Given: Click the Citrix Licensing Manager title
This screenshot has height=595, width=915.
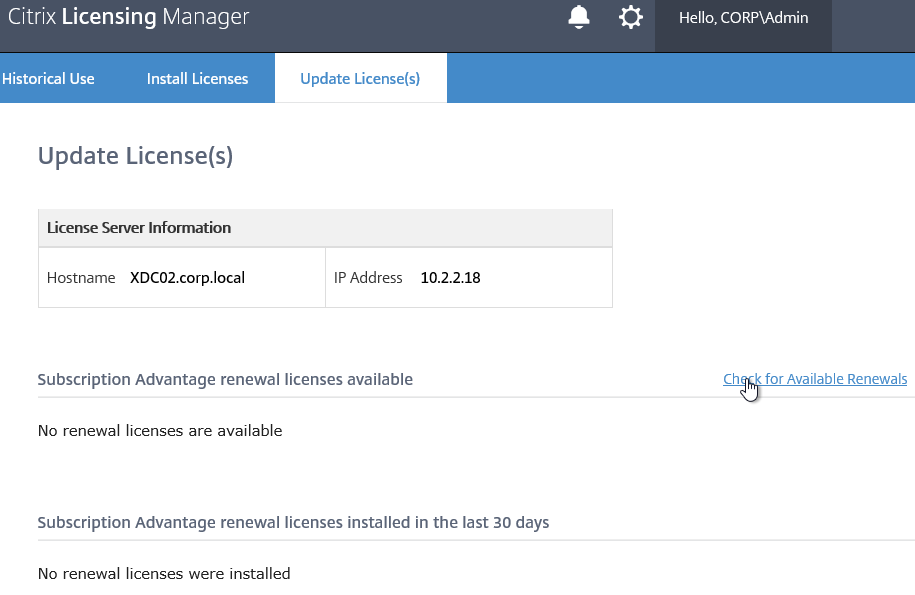Looking at the screenshot, I should [x=128, y=17].
